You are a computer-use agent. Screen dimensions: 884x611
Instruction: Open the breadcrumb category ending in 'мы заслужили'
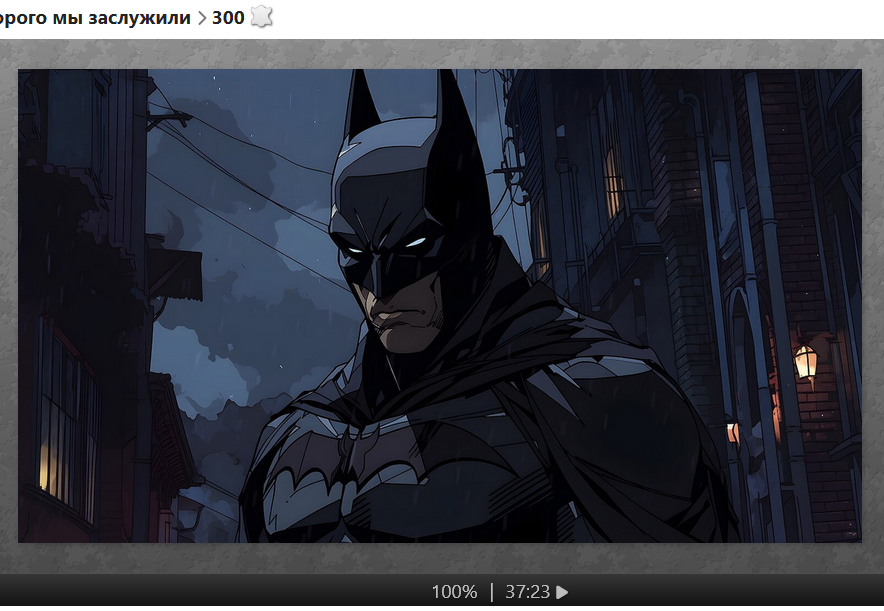pos(96,17)
